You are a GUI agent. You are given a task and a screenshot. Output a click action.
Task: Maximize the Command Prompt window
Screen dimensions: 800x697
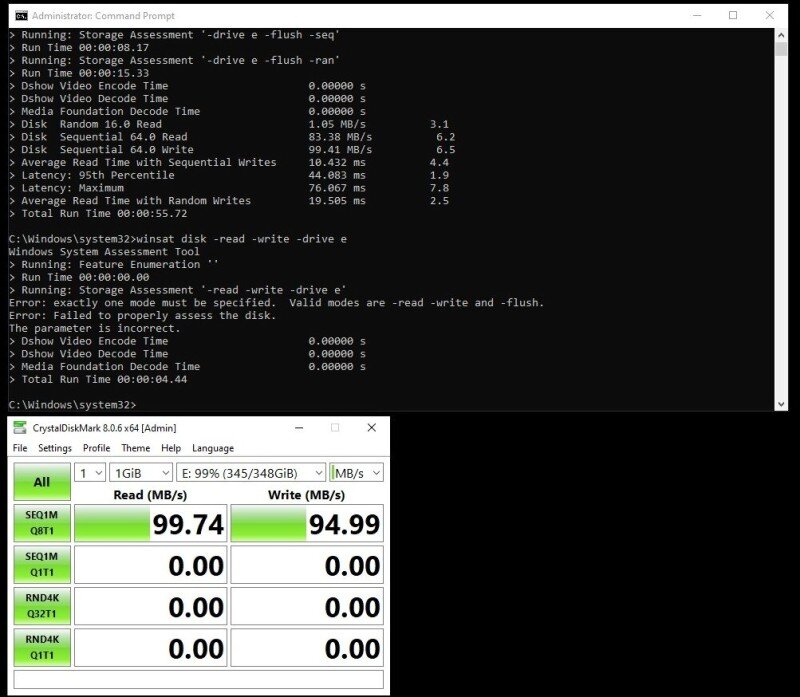pos(733,16)
